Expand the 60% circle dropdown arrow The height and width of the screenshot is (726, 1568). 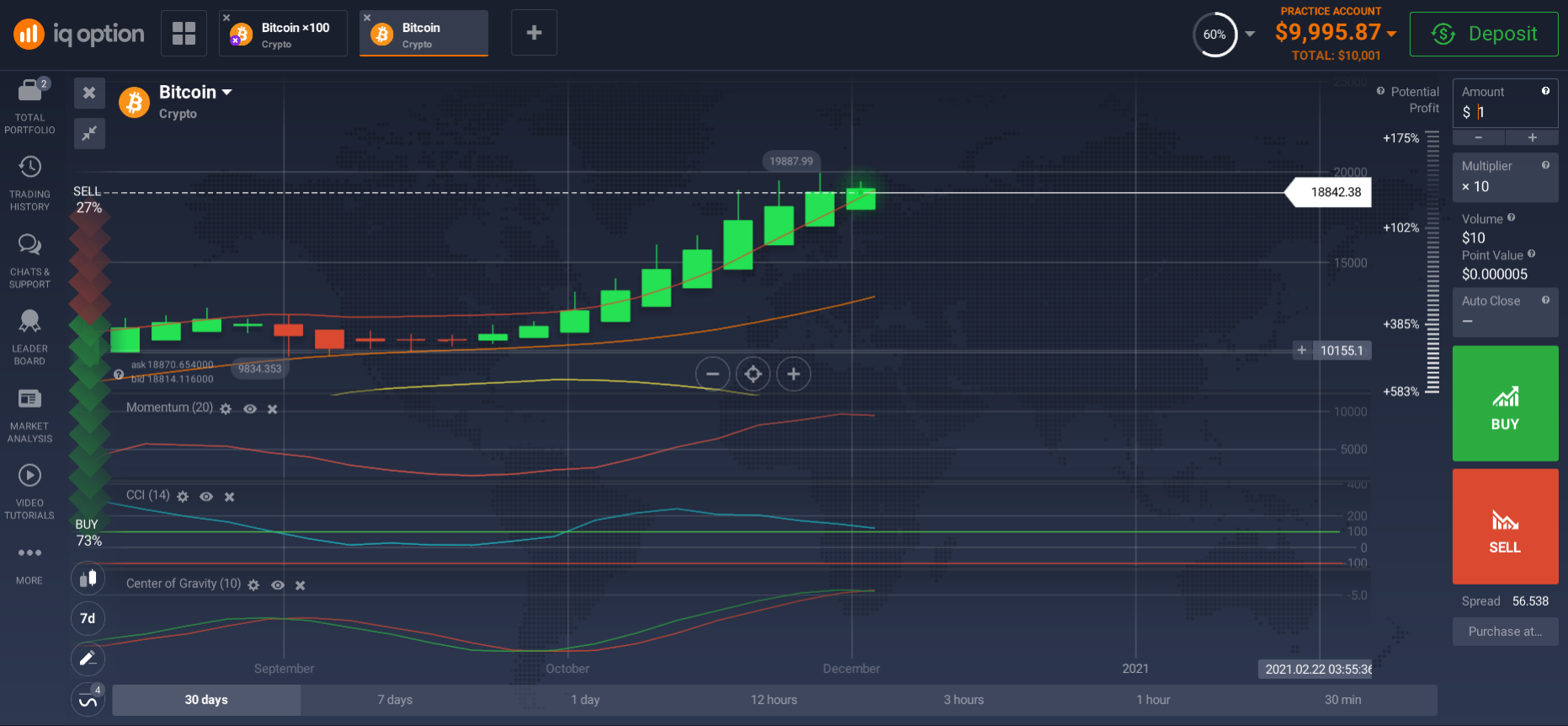(1250, 35)
